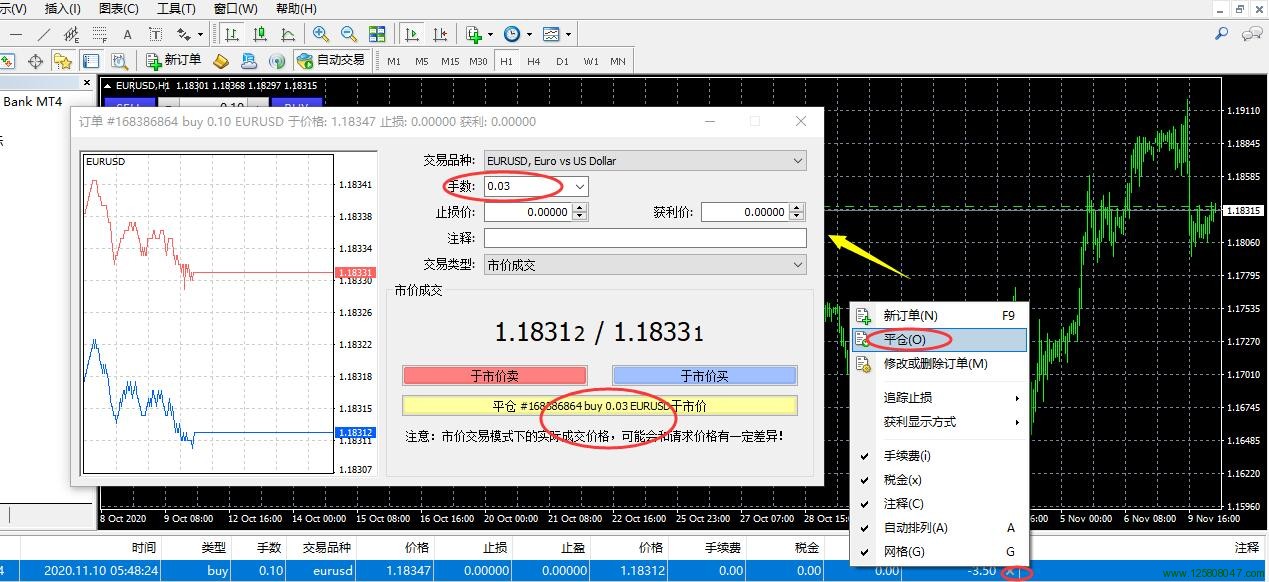Screen dimensions: 1269x582
Task: Toggle chart auto scroll icon
Action: pyautogui.click(x=412, y=34)
